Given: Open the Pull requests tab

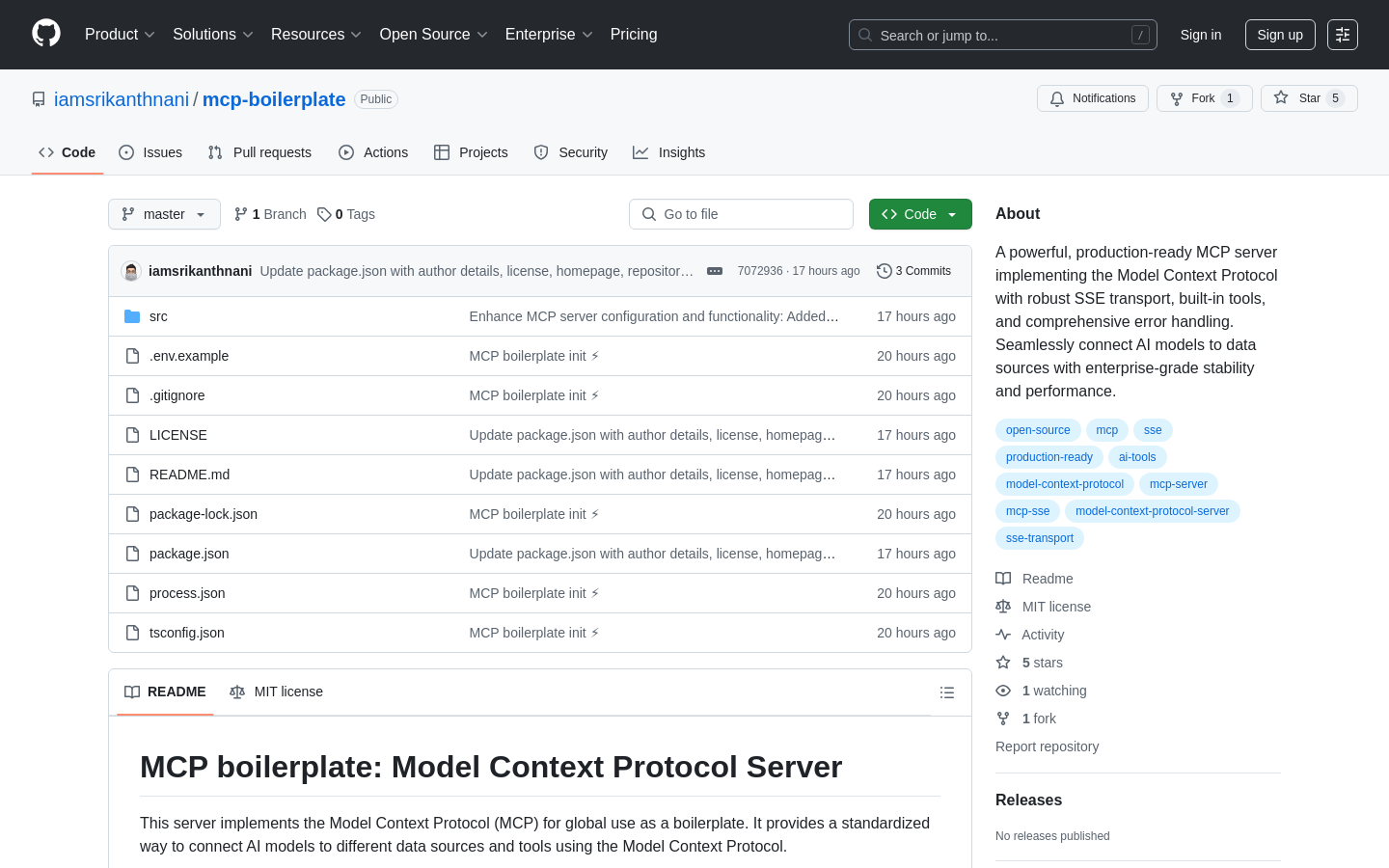Looking at the screenshot, I should 259,152.
